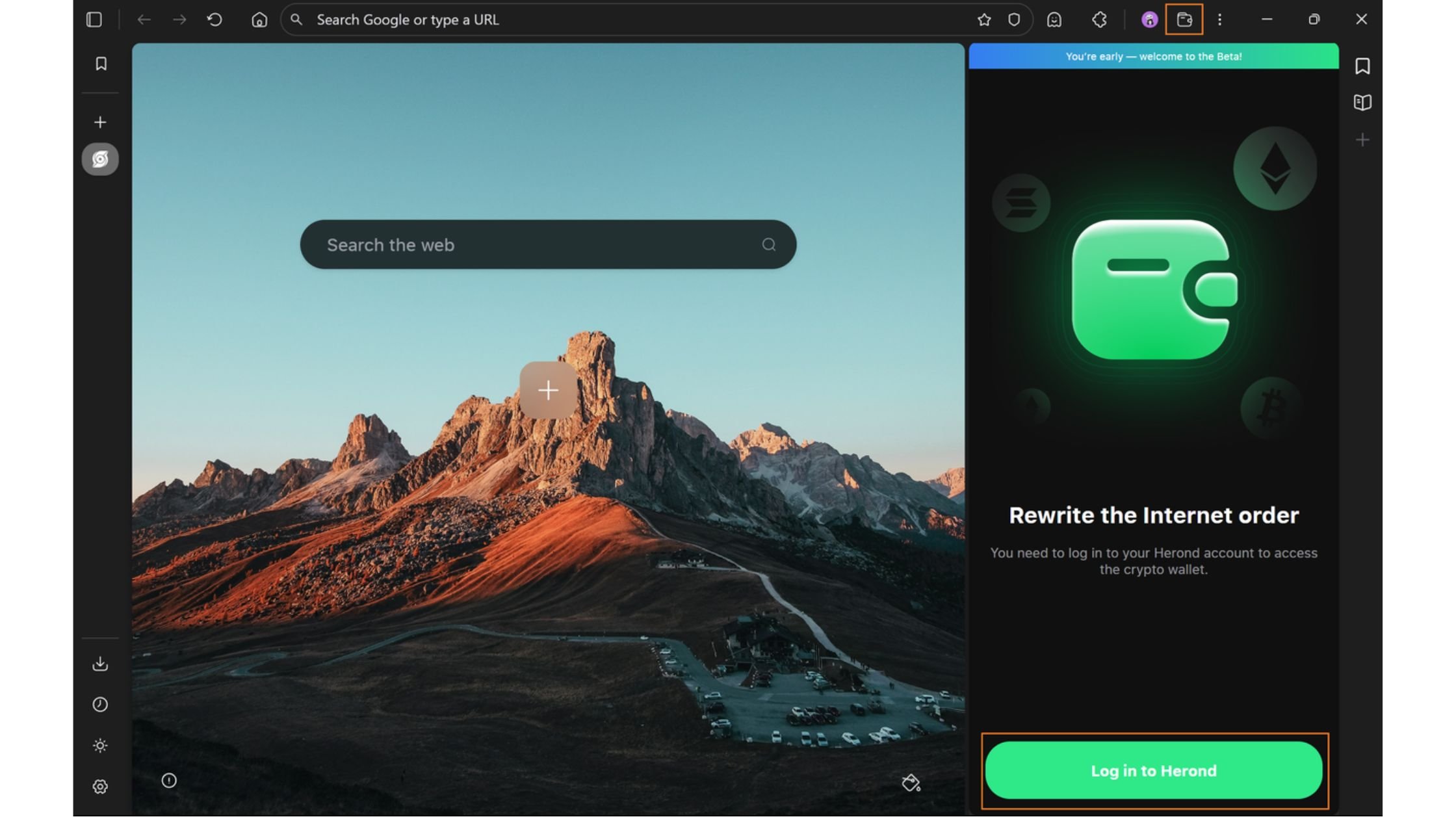Screen dimensions: 1456x819
Task: Open the ghost-shaped privacy icon
Action: [x=1054, y=19]
